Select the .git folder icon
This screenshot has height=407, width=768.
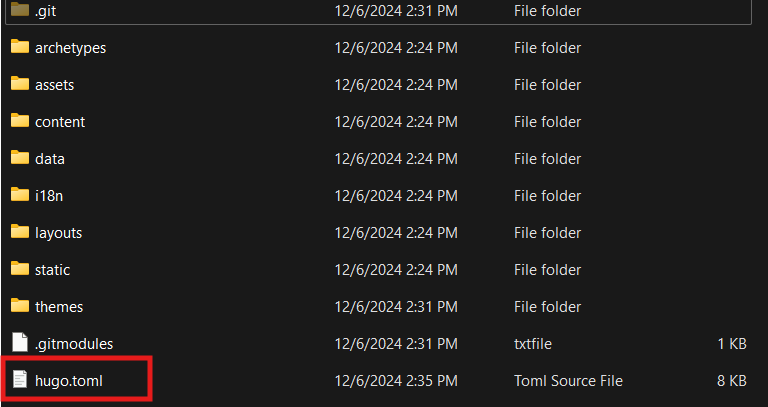tap(20, 10)
